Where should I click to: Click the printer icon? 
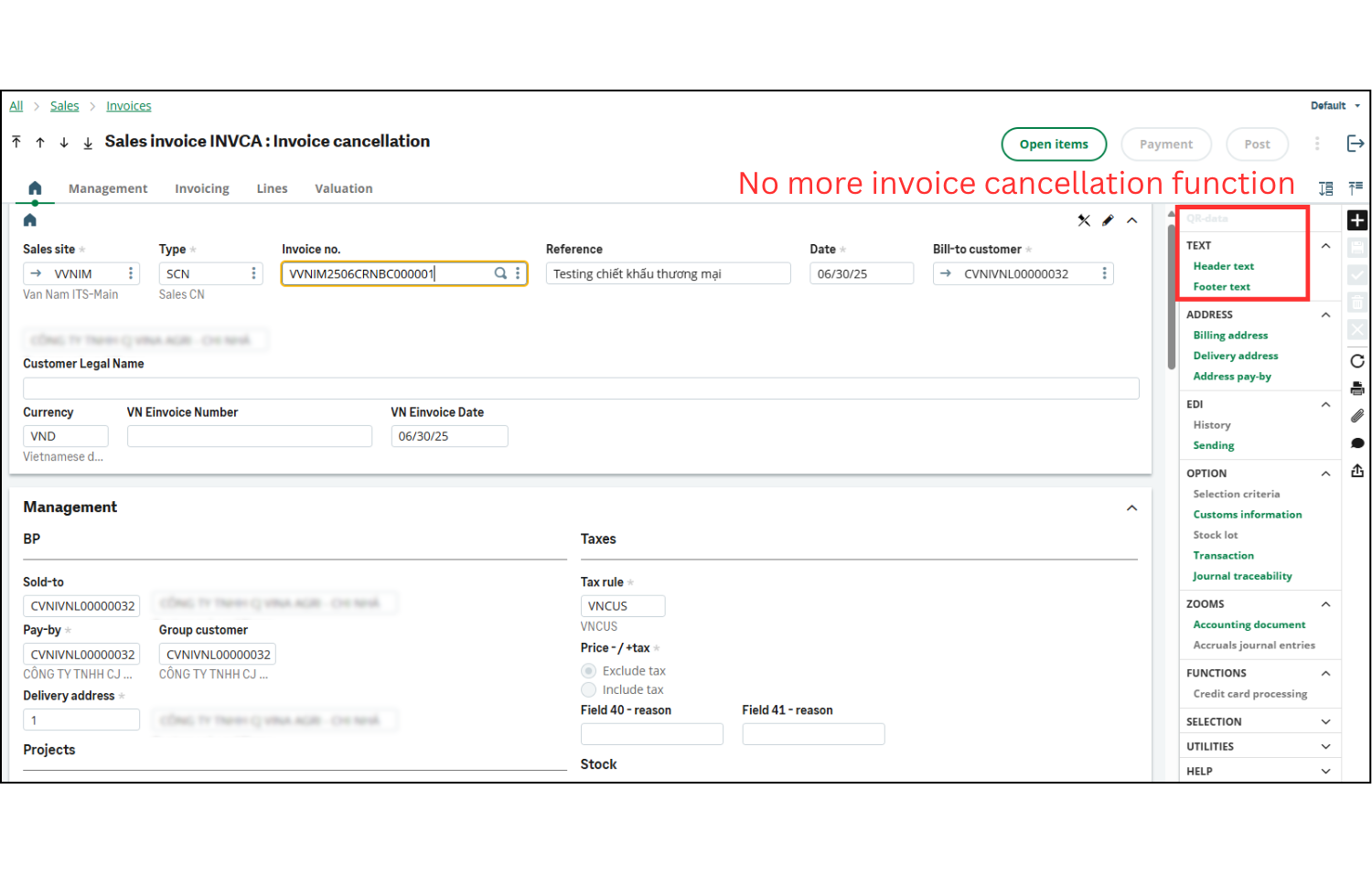pyautogui.click(x=1357, y=389)
